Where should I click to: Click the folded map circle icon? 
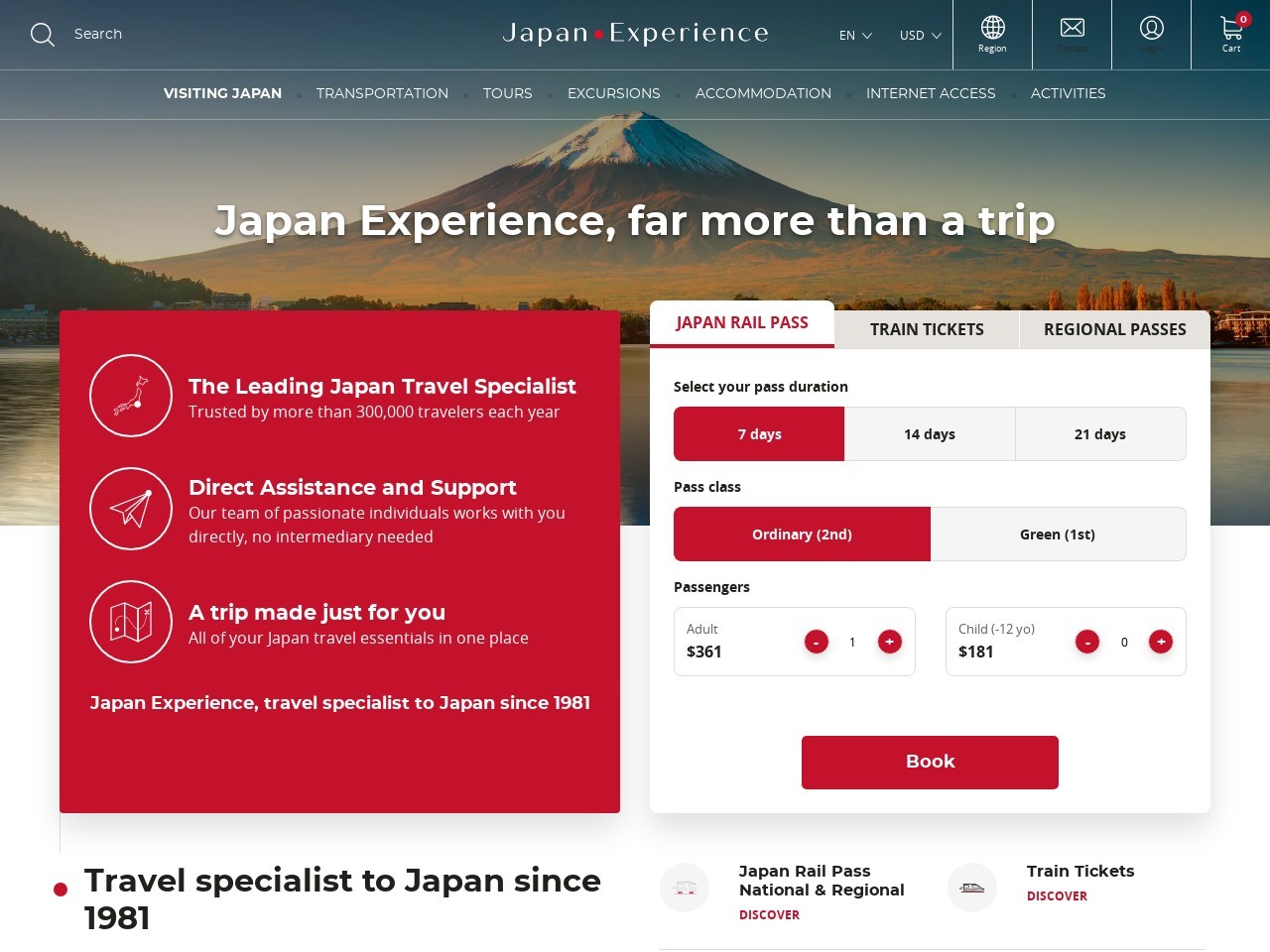tap(131, 622)
